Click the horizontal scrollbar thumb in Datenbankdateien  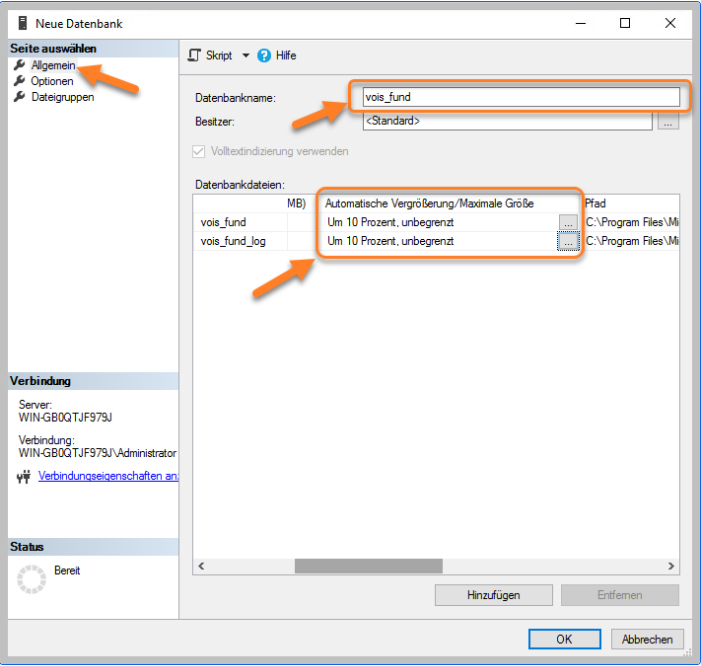[368, 566]
